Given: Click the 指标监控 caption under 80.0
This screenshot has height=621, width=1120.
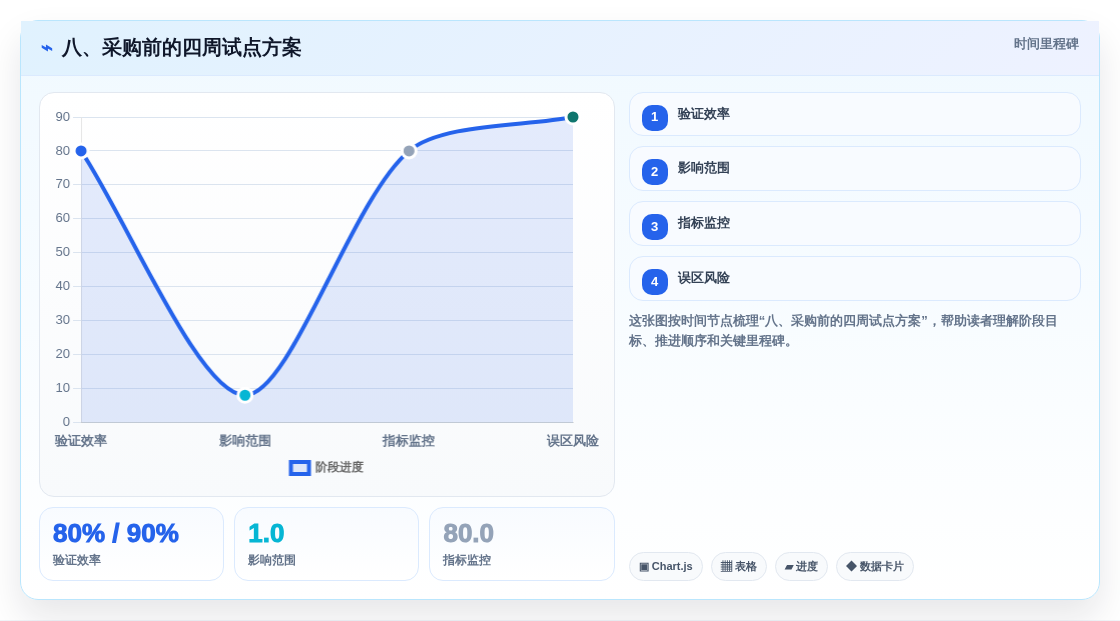Looking at the screenshot, I should (466, 560).
